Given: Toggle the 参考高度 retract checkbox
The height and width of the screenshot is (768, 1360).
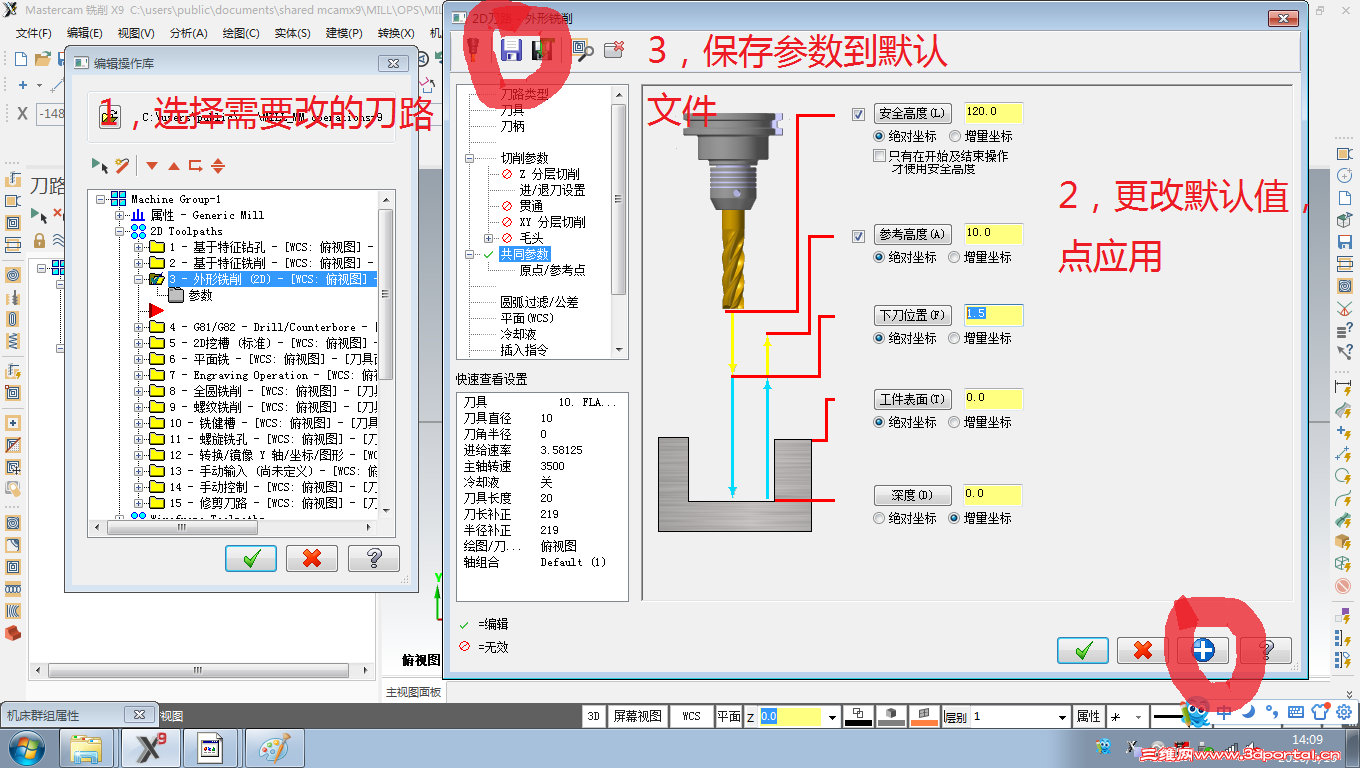Looking at the screenshot, I should point(859,236).
